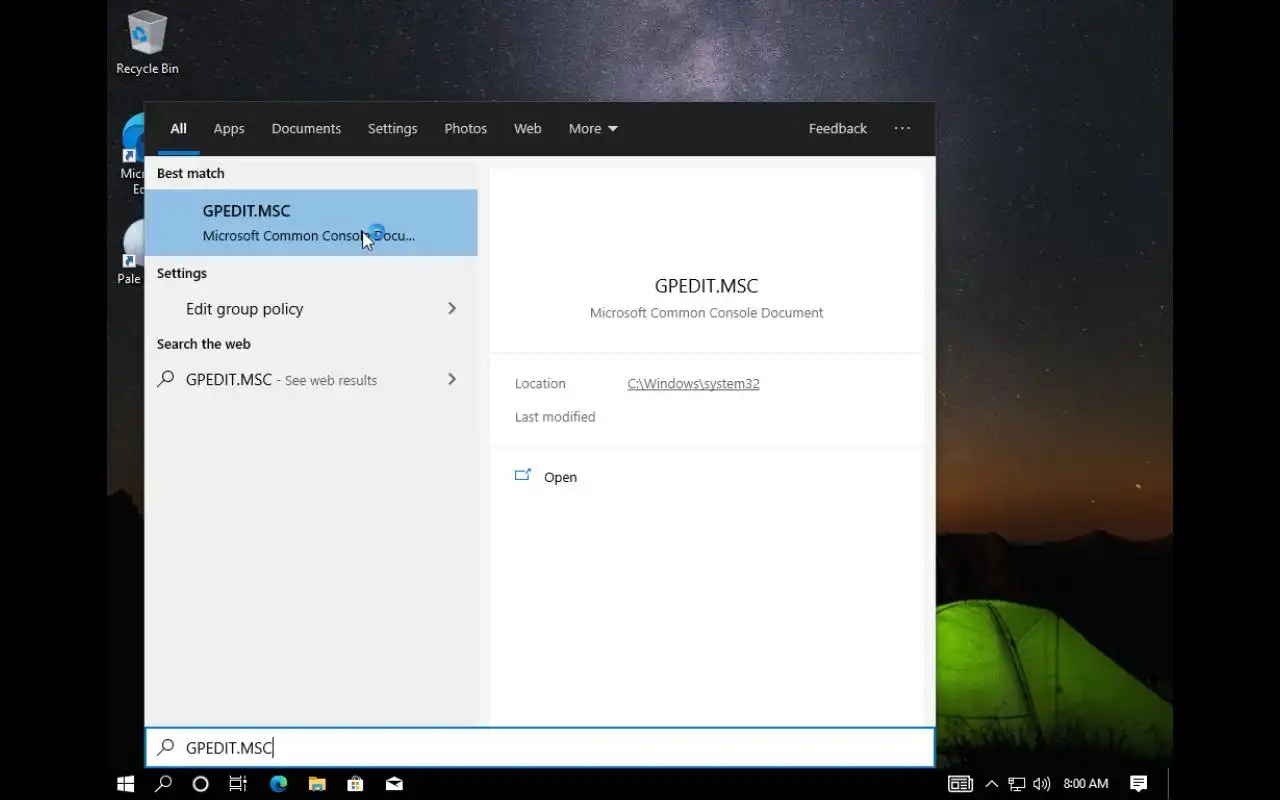Show hidden system tray icons
The image size is (1280, 800).
click(x=992, y=783)
